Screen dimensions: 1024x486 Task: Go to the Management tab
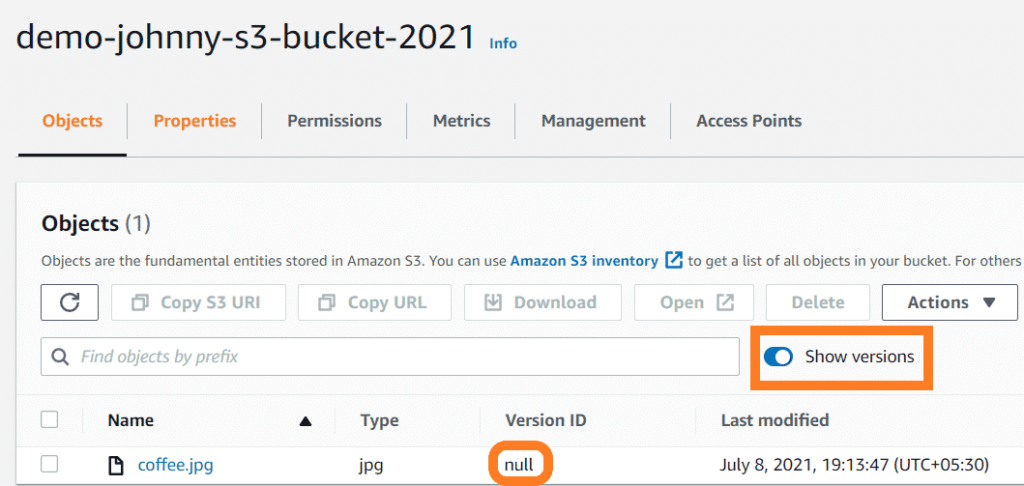point(593,121)
